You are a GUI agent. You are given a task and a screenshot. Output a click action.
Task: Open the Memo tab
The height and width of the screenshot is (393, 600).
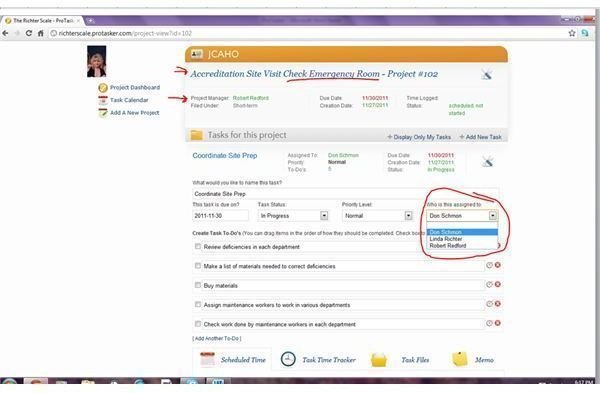[473, 360]
